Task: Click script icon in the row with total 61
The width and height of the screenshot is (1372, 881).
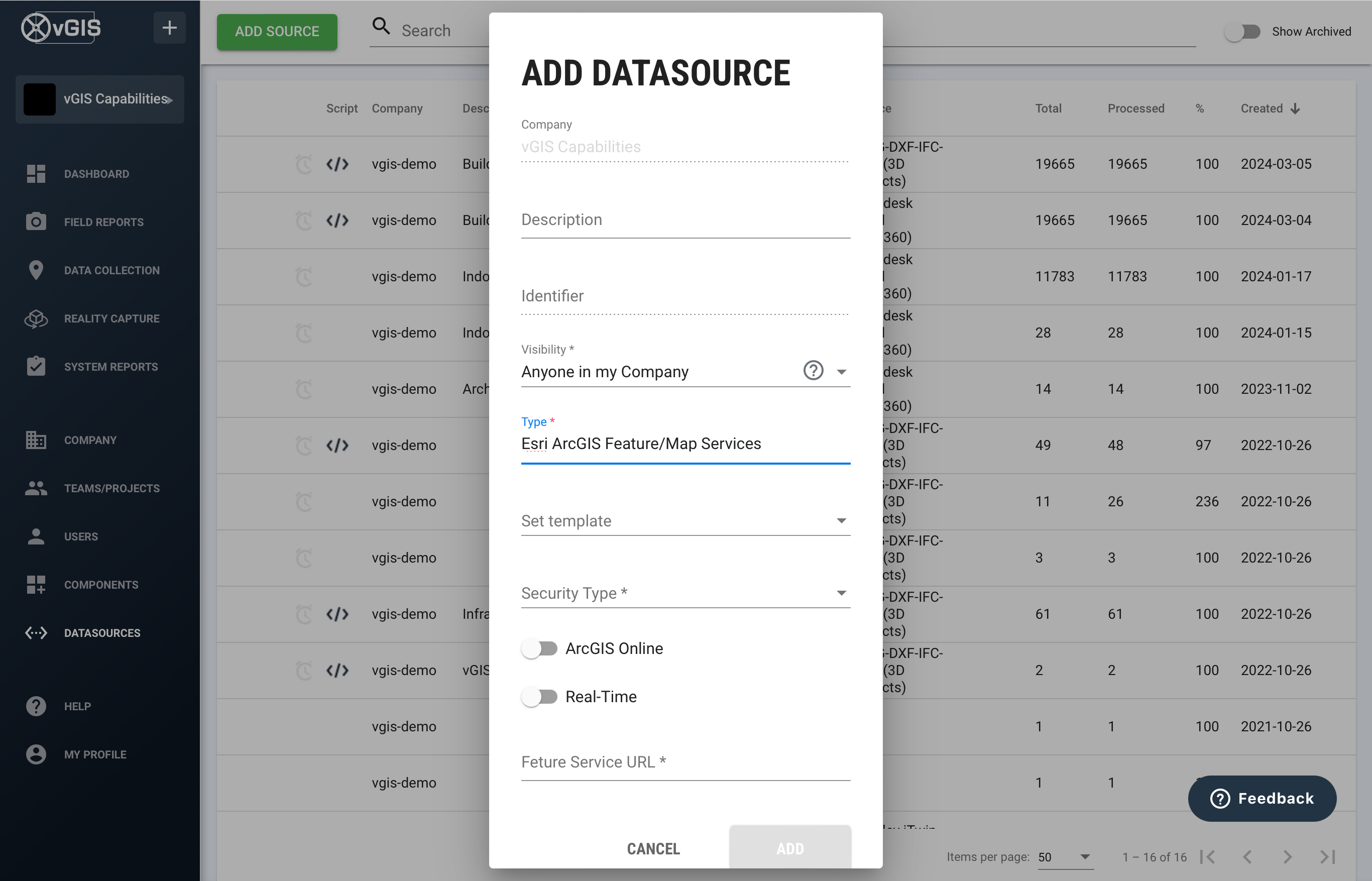Action: point(337,614)
